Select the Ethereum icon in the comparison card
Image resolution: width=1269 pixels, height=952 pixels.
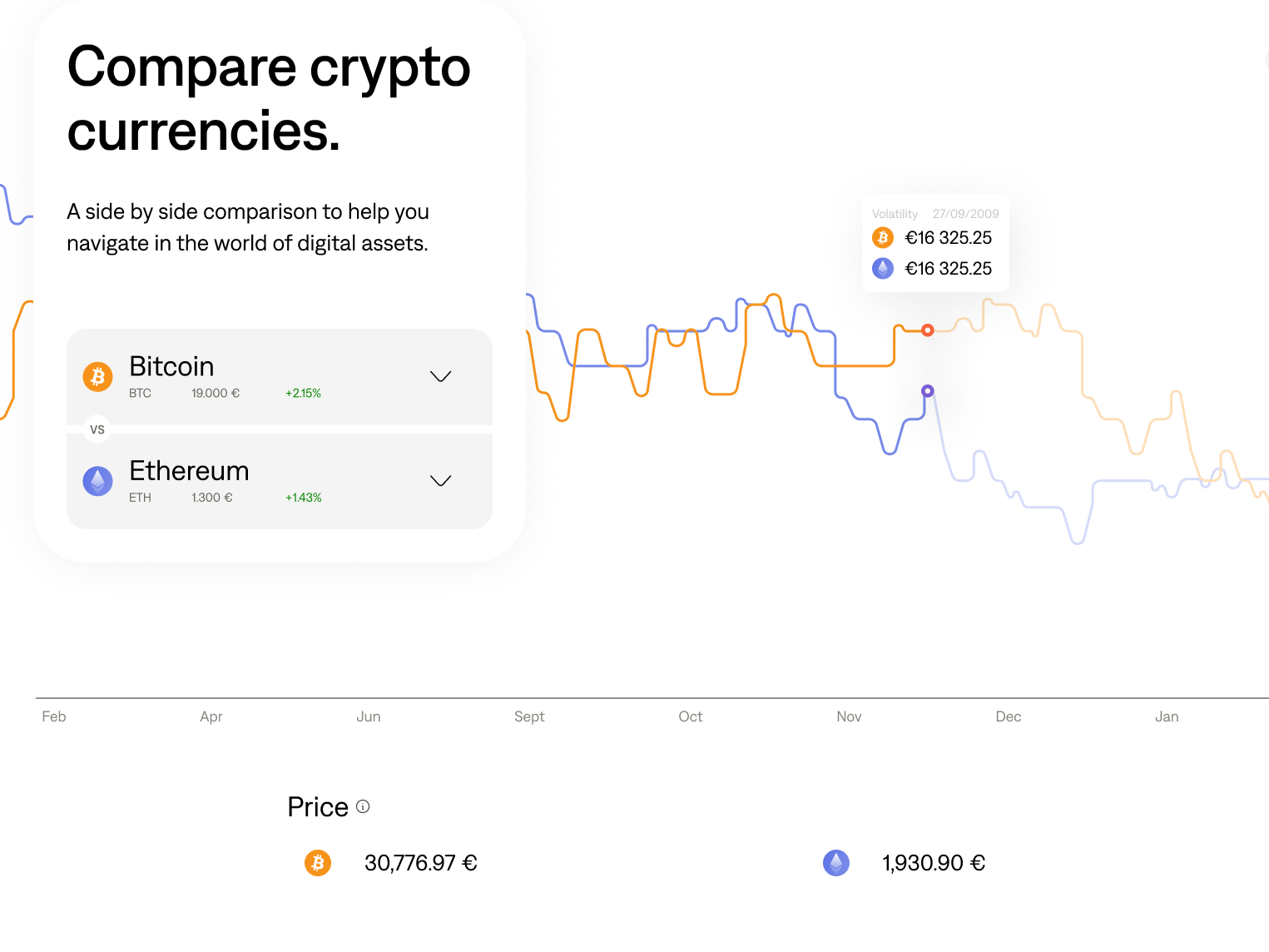97,480
